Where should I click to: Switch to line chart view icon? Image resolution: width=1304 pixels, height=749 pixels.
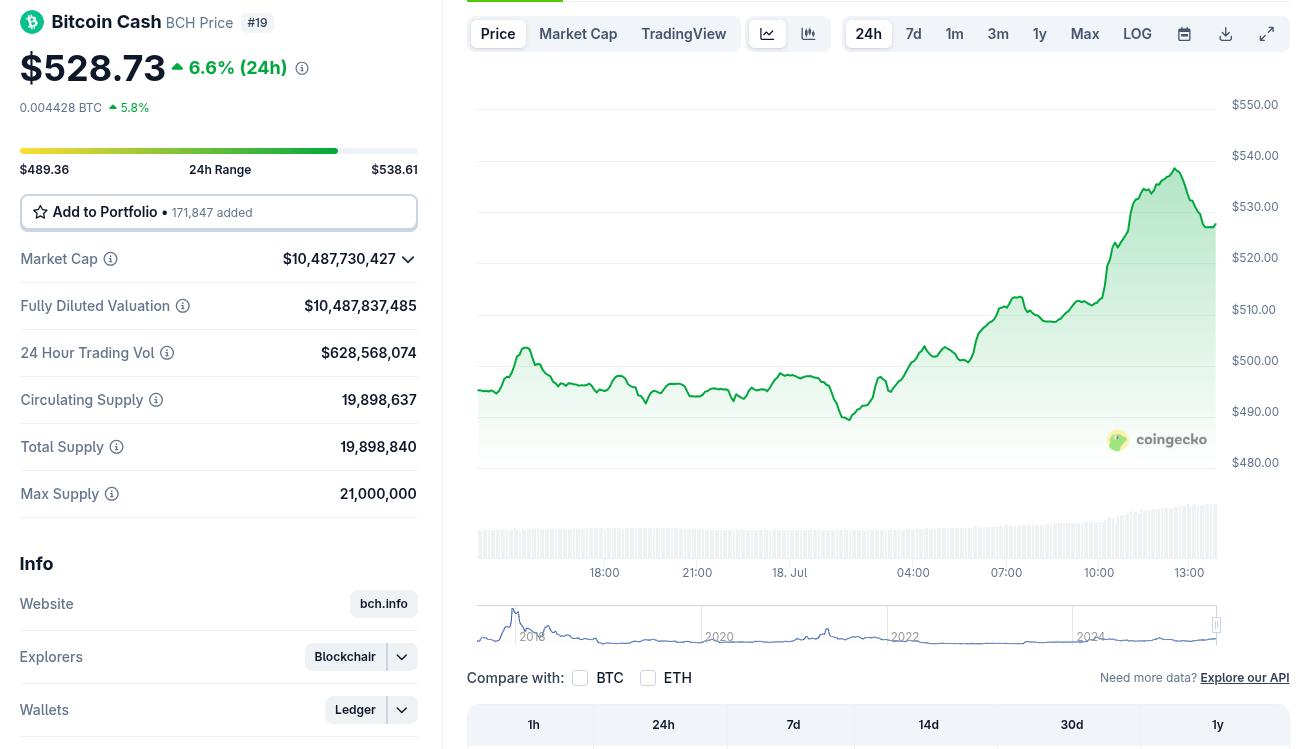767,34
